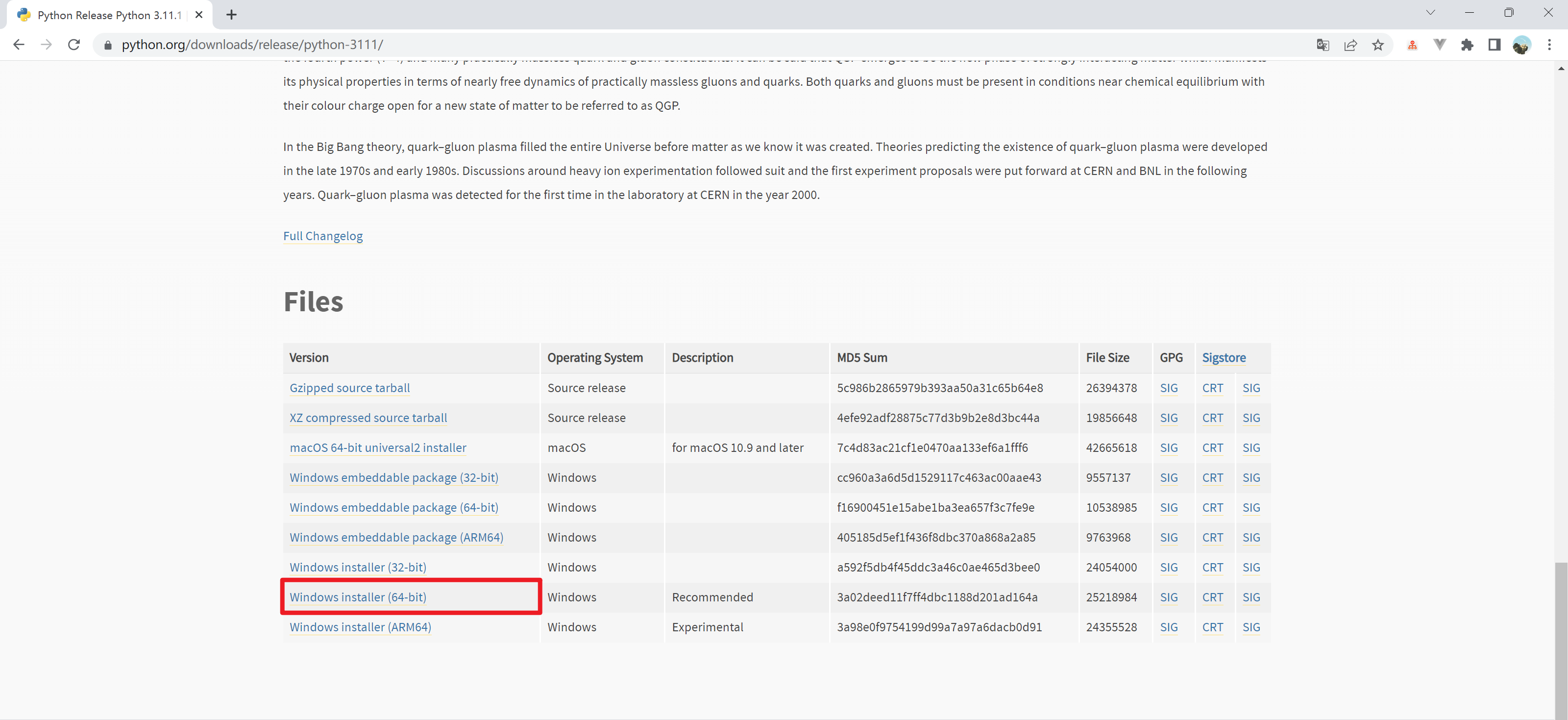Screen dimensions: 1568x720
Task: Select MD5 sum 5c986b2865979b393aa50a31c65b64e8
Action: (x=939, y=388)
